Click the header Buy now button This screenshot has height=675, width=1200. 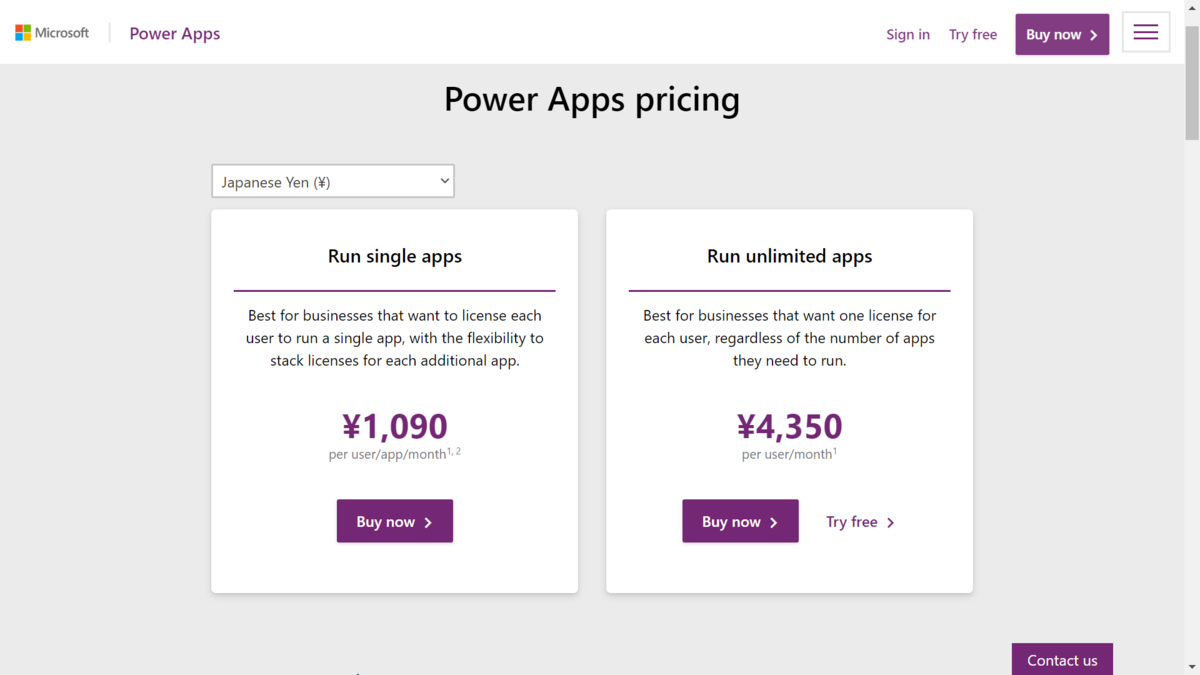tap(1062, 34)
